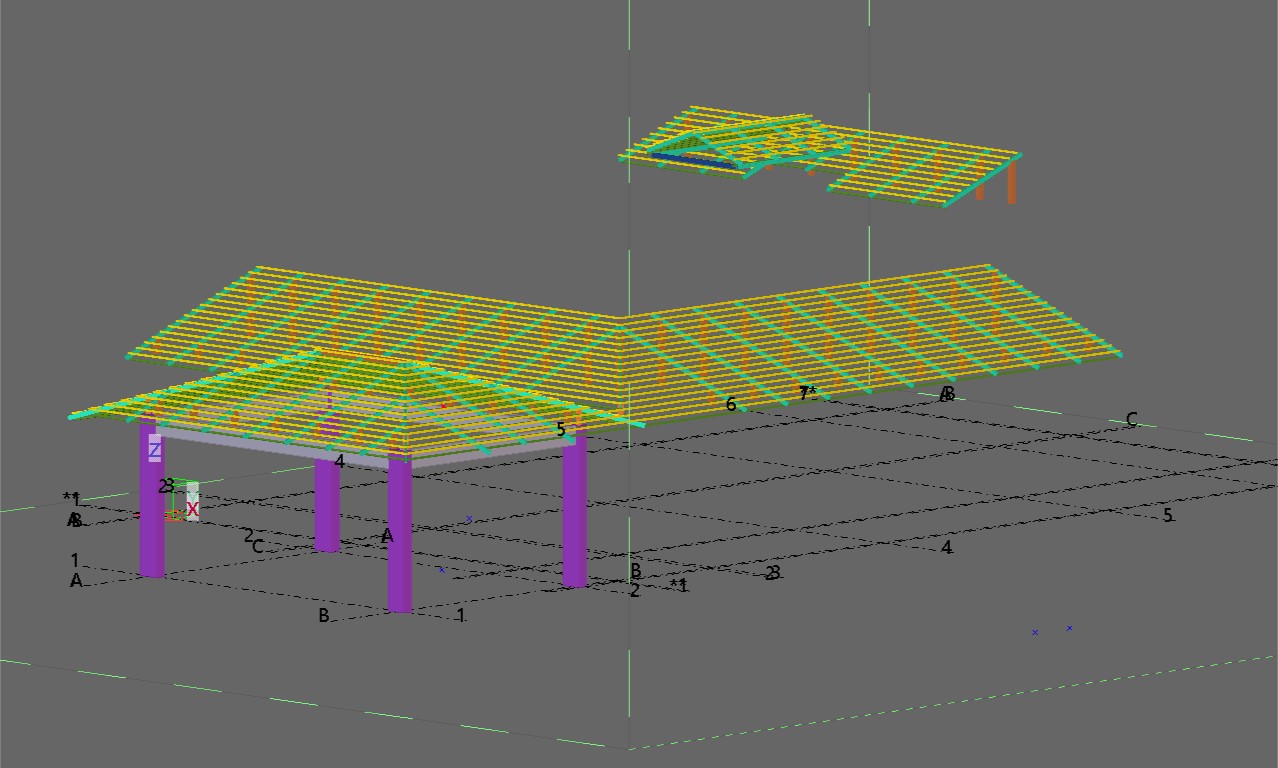Click grid label 5 on right side
Image resolution: width=1278 pixels, height=768 pixels.
1167,516
